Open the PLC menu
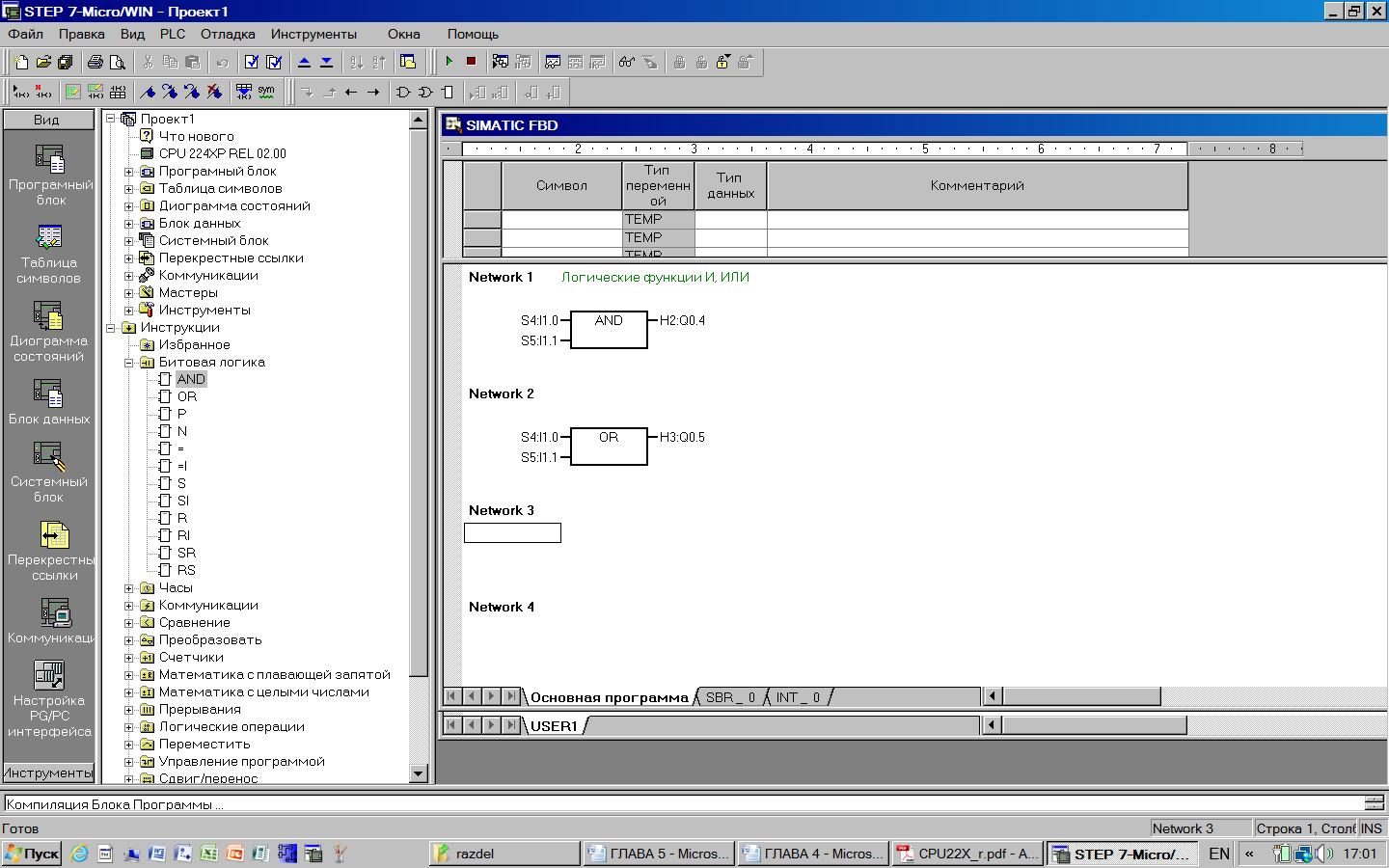The width and height of the screenshot is (1389, 868). click(x=173, y=34)
